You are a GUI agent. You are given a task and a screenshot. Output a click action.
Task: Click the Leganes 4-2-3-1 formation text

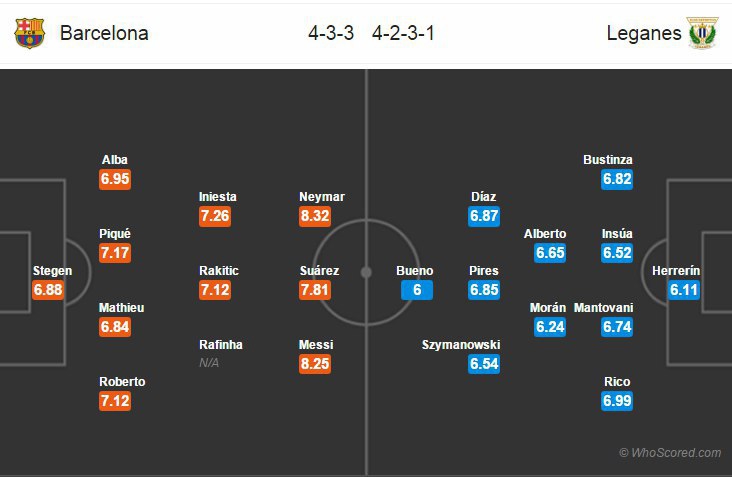pos(403,33)
